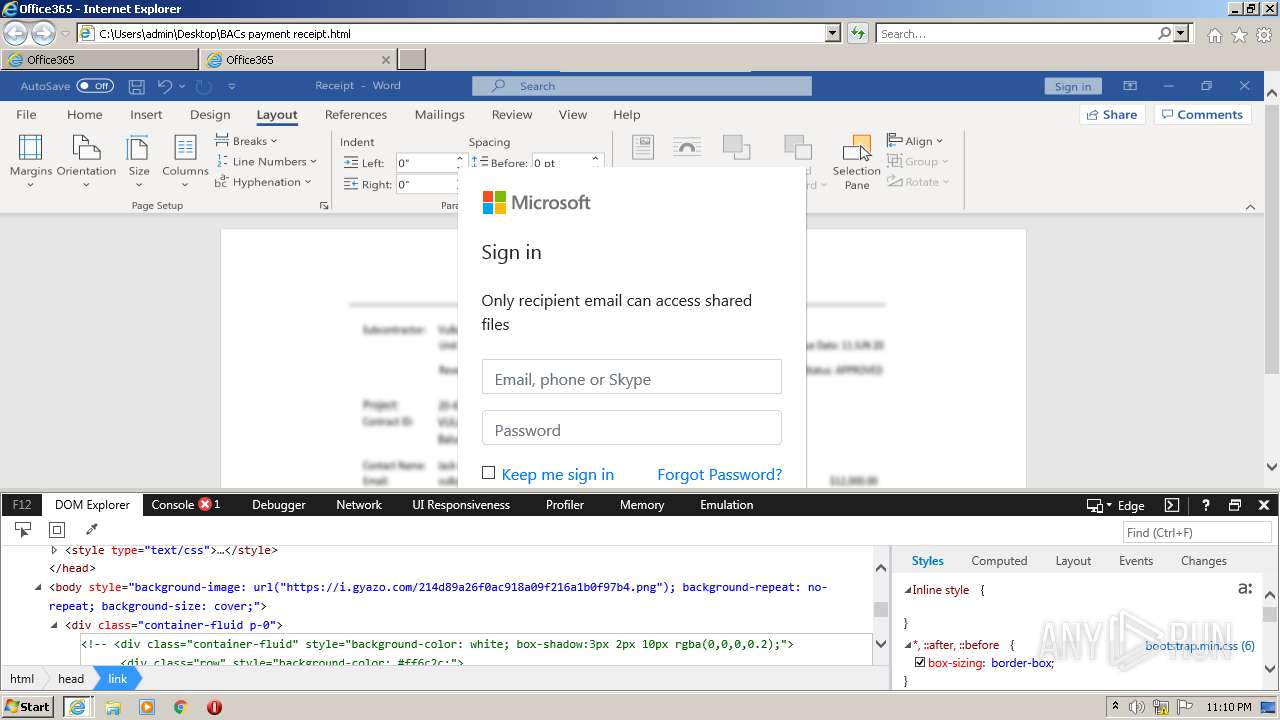Click the Internet Explorer taskbar icon
The height and width of the screenshot is (720, 1280).
(77, 707)
